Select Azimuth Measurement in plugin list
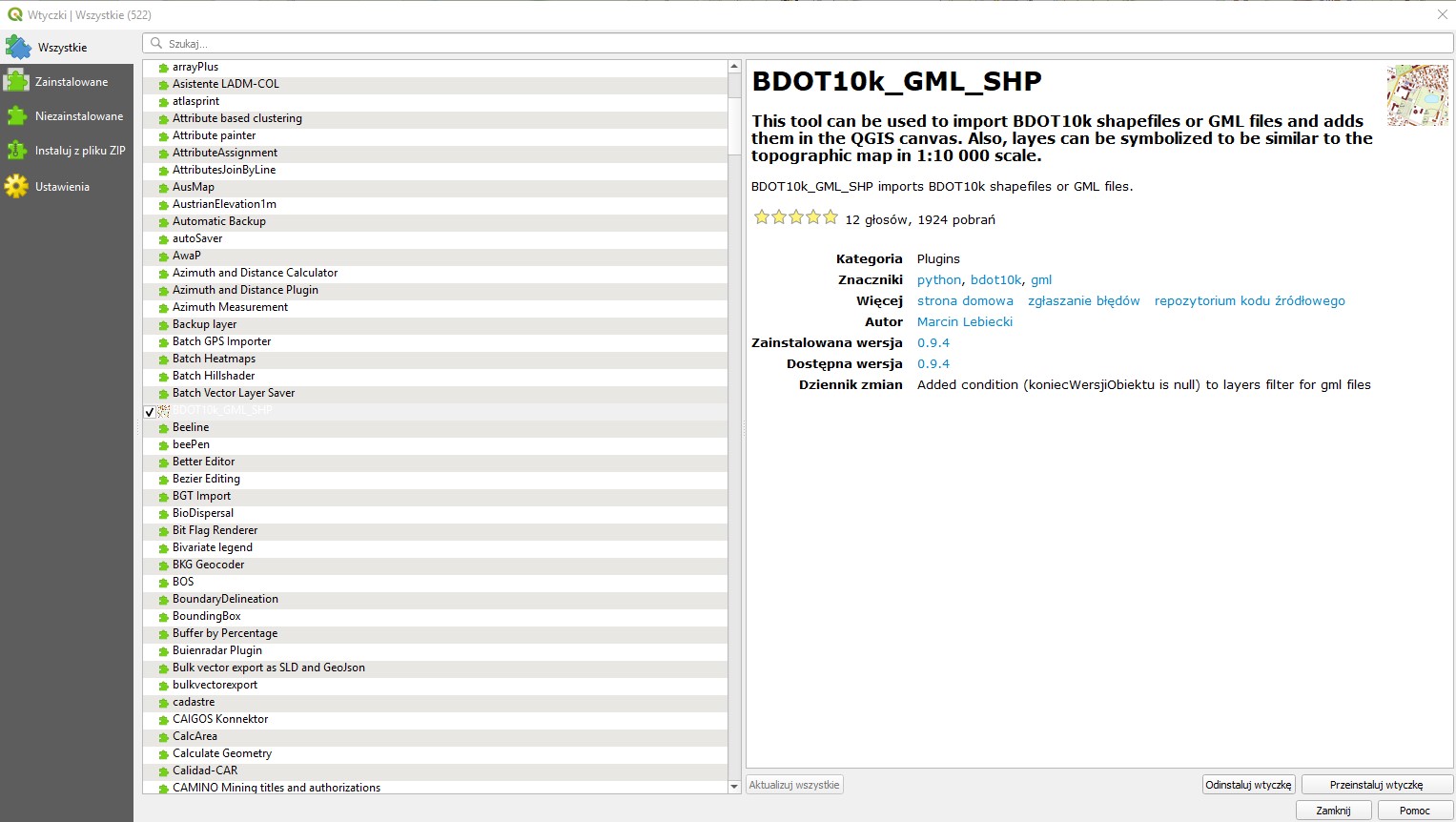 (x=230, y=307)
